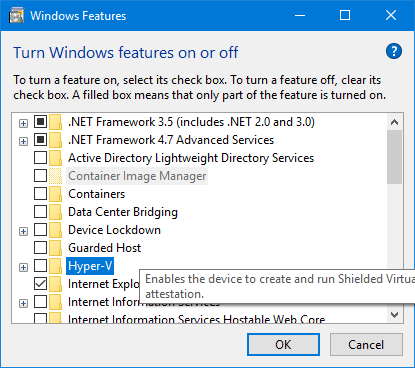Click the dotted Container Image Manager folder icon
This screenshot has height=368, width=415.
point(55,176)
